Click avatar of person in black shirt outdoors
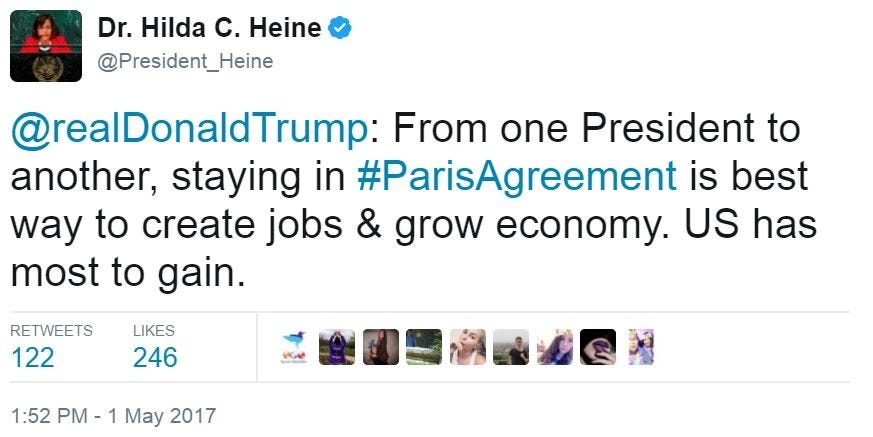873x437 pixels. [511, 346]
